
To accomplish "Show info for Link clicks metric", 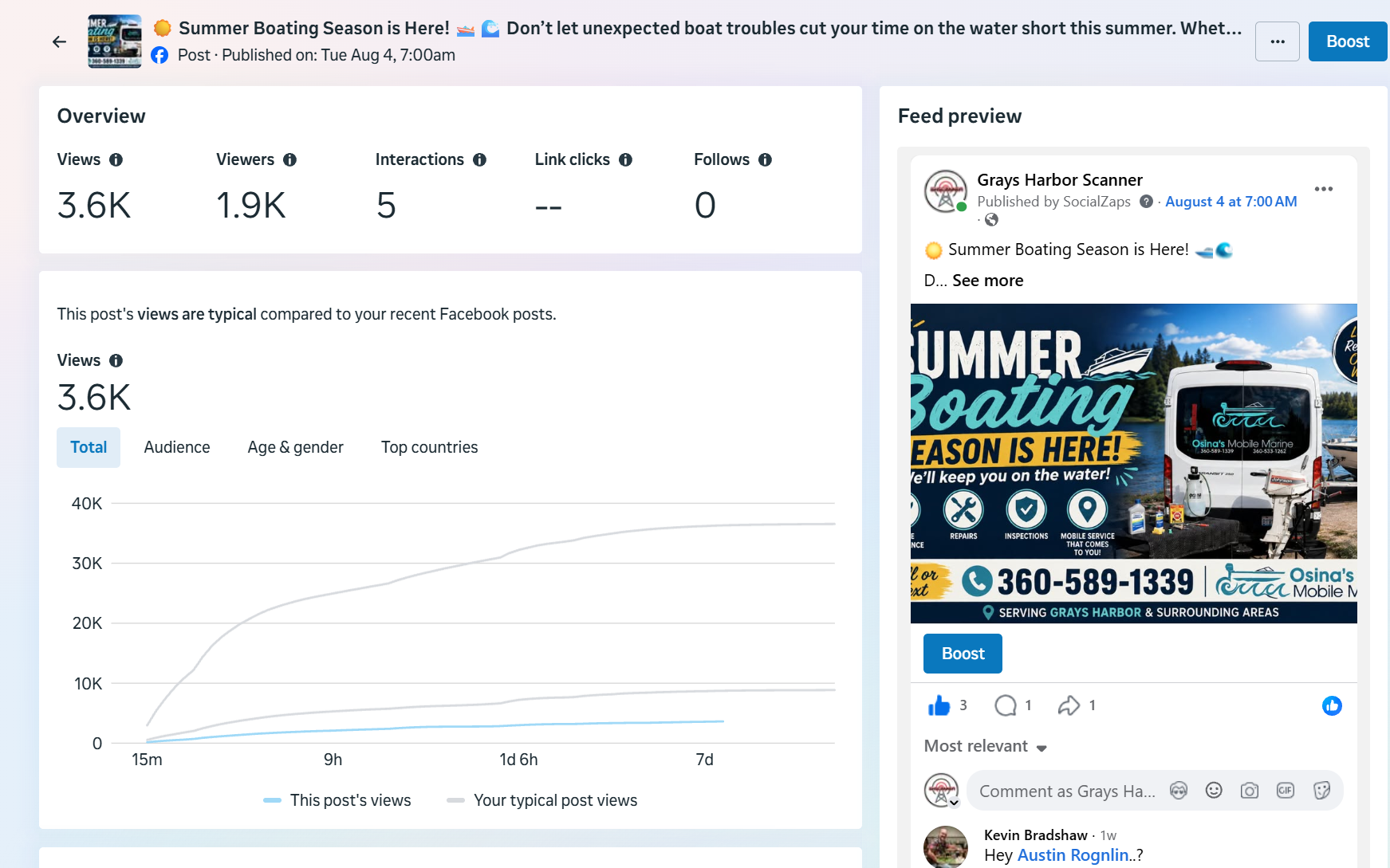I will (x=626, y=159).
